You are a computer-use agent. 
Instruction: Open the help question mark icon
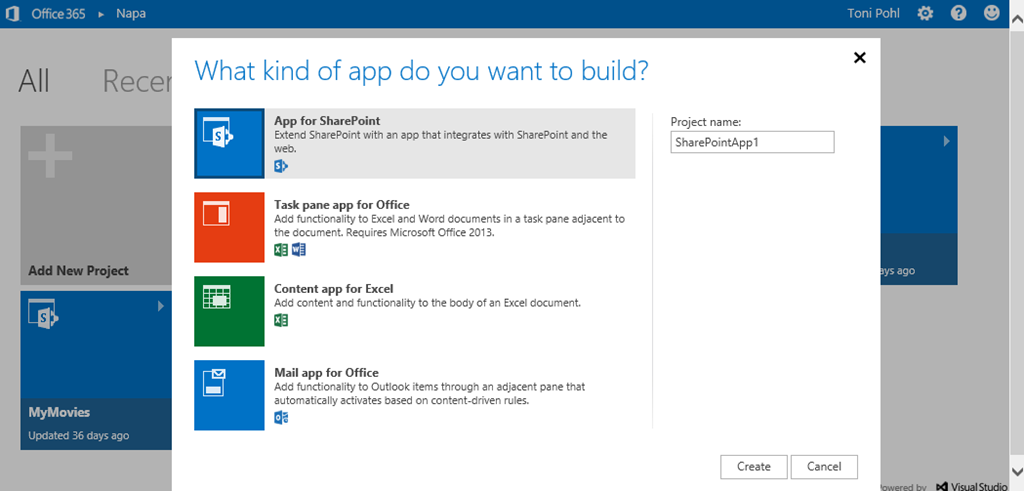958,13
